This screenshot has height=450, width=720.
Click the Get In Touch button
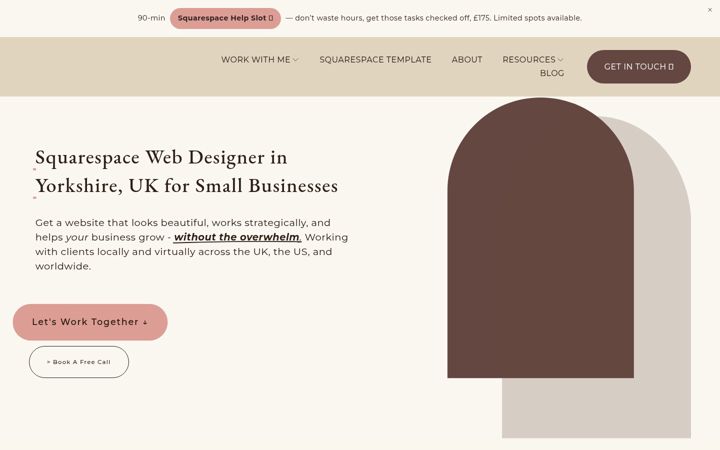(x=639, y=67)
